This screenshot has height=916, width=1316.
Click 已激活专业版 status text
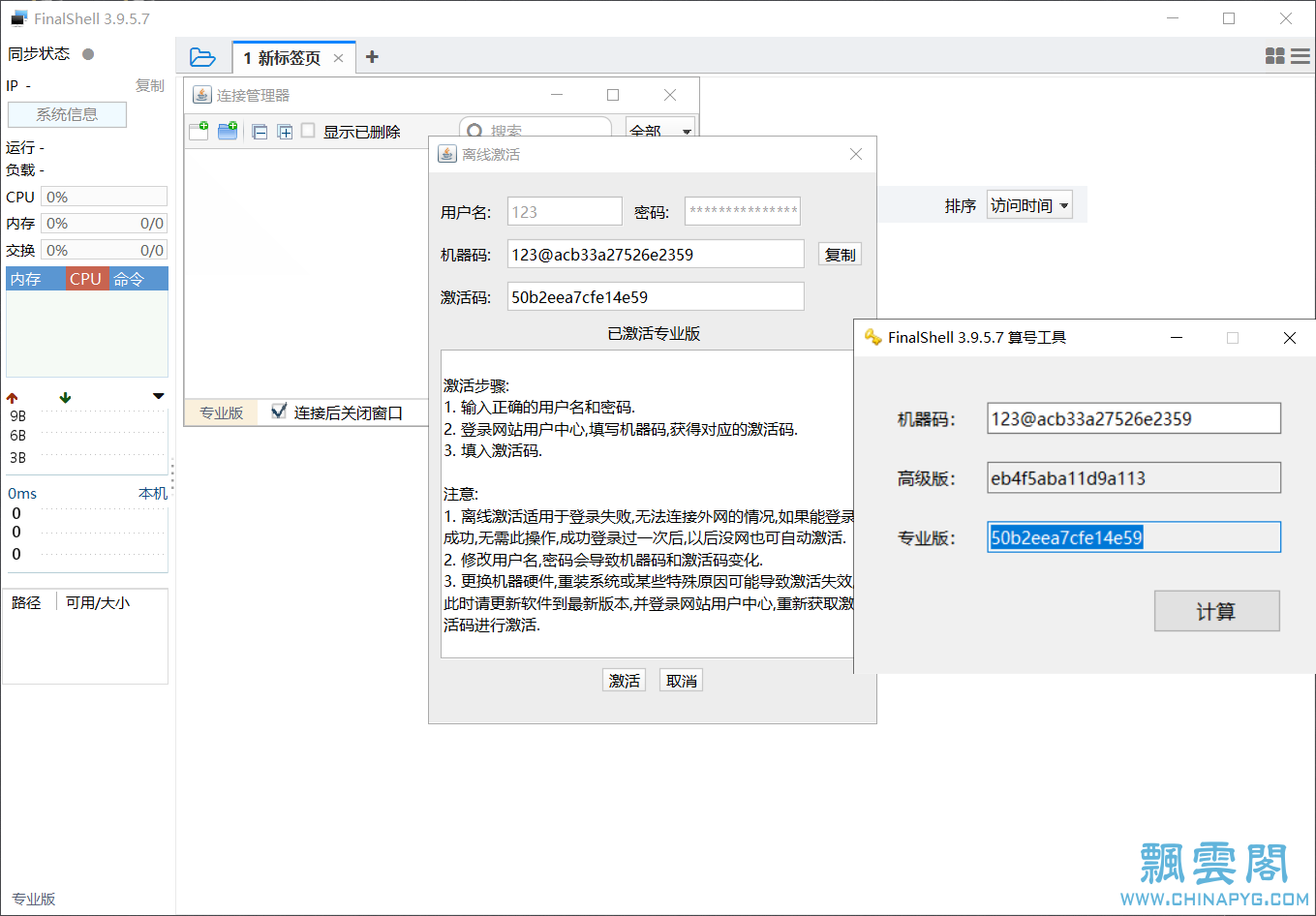coord(654,333)
